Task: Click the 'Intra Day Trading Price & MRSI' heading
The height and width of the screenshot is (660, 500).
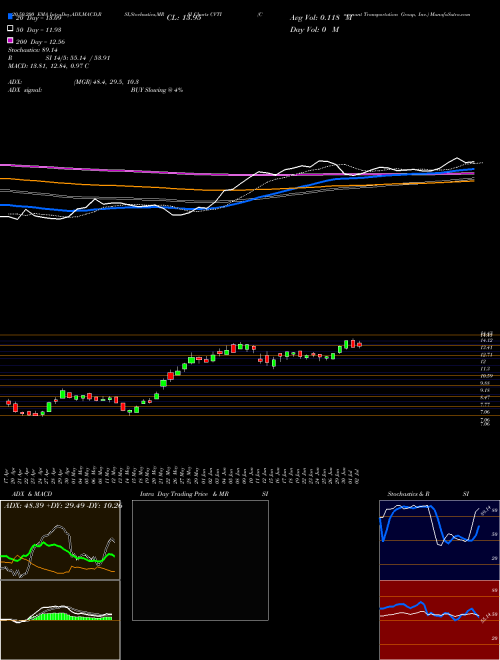Action: (204, 494)
